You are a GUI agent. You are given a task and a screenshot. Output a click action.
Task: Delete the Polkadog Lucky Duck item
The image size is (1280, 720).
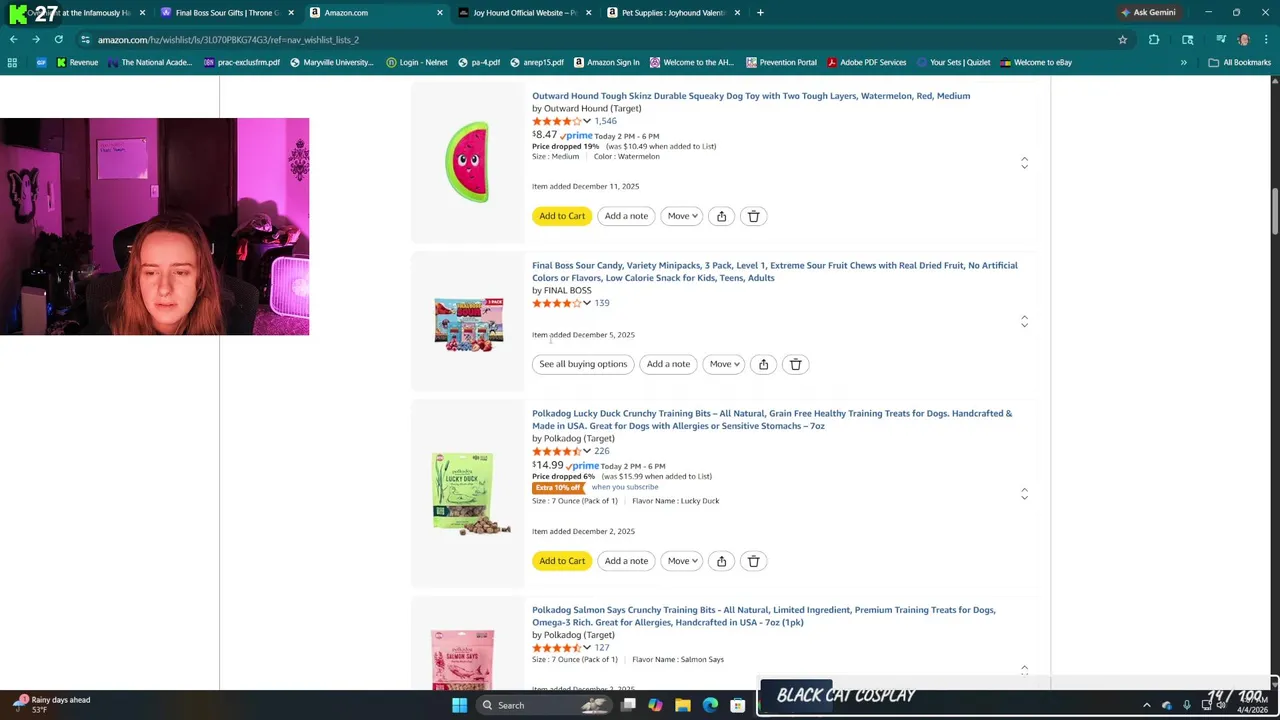click(754, 561)
